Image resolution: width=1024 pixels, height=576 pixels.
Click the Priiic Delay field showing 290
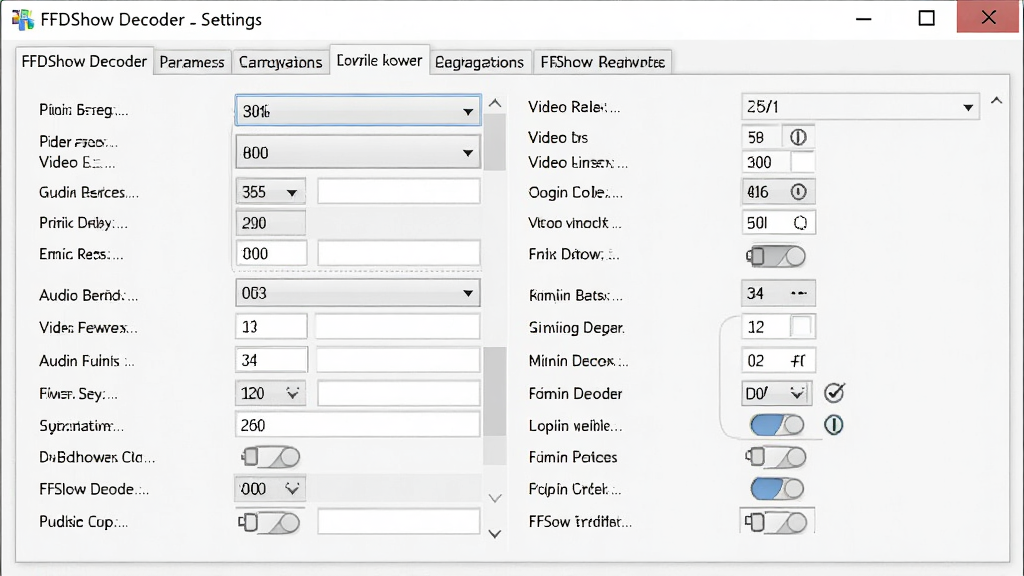[270, 223]
